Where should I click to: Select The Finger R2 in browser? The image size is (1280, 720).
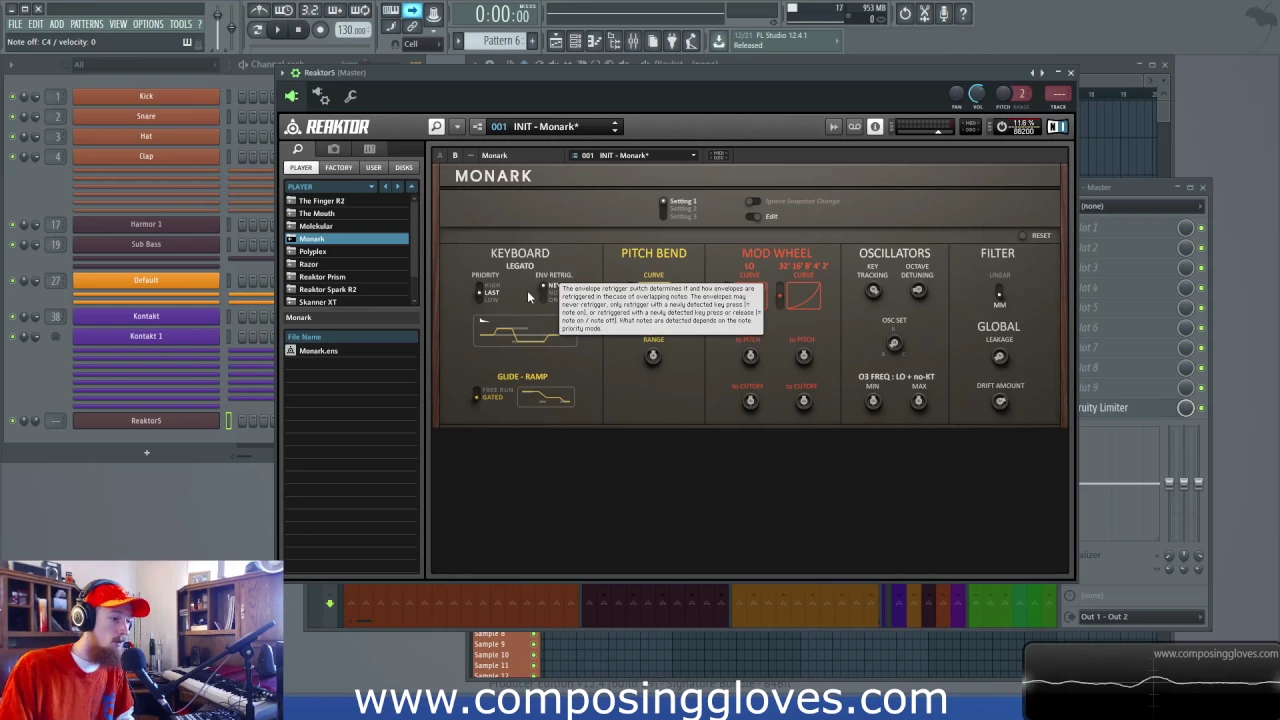(x=347, y=201)
